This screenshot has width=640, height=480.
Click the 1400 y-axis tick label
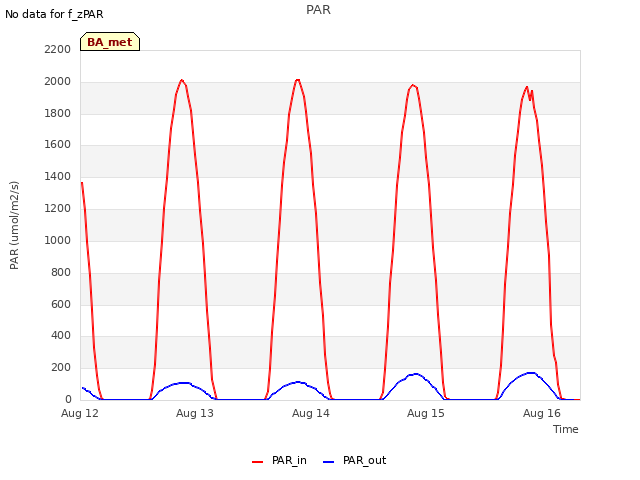click(58, 176)
